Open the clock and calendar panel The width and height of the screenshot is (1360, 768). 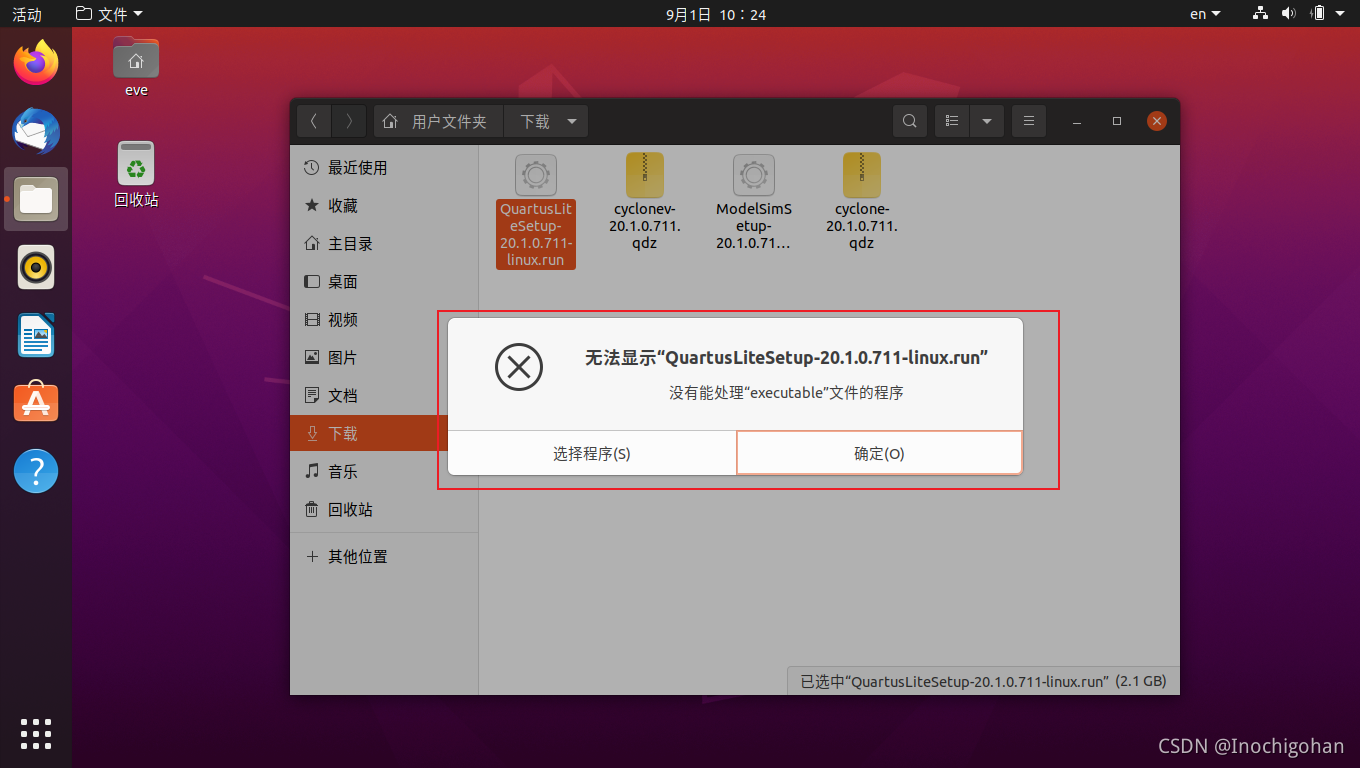coord(715,14)
